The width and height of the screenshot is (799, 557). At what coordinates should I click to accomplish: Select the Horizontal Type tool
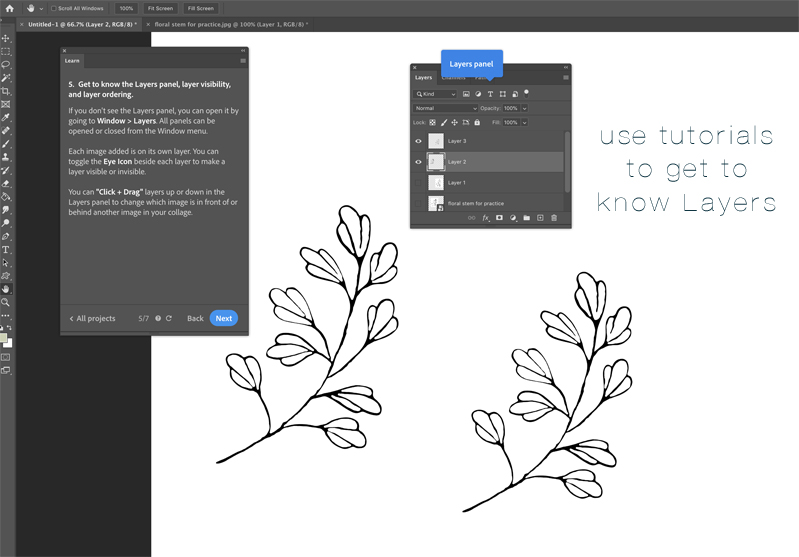point(6,249)
